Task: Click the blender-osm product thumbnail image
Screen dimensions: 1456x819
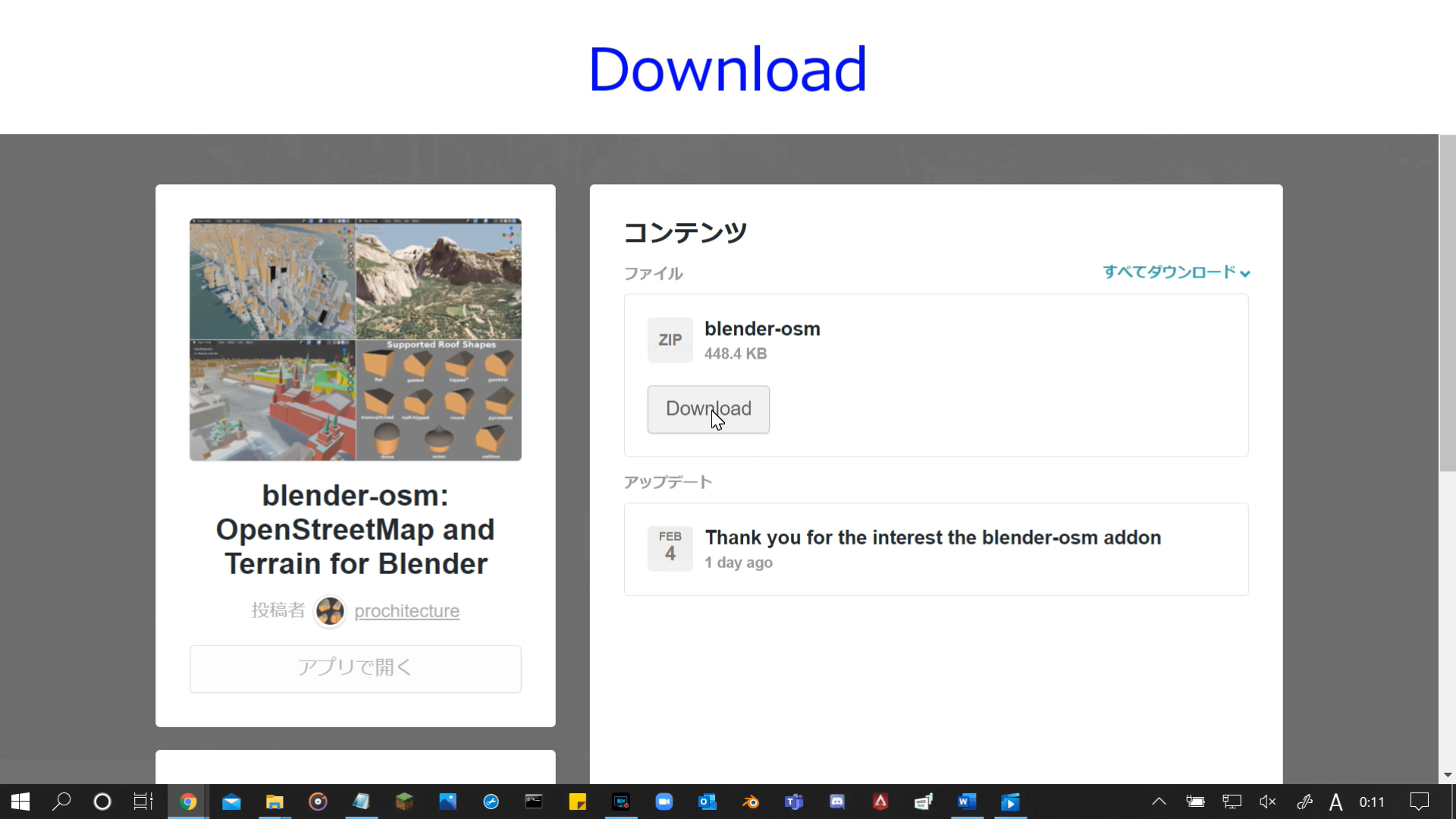Action: 355,339
